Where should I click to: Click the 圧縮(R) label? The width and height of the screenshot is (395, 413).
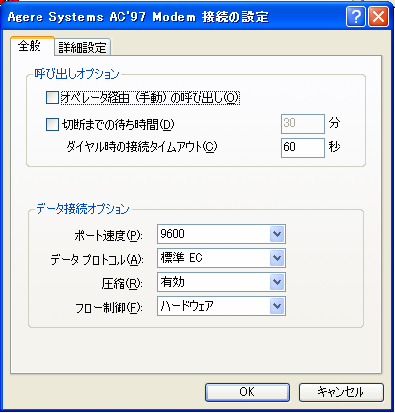point(122,284)
